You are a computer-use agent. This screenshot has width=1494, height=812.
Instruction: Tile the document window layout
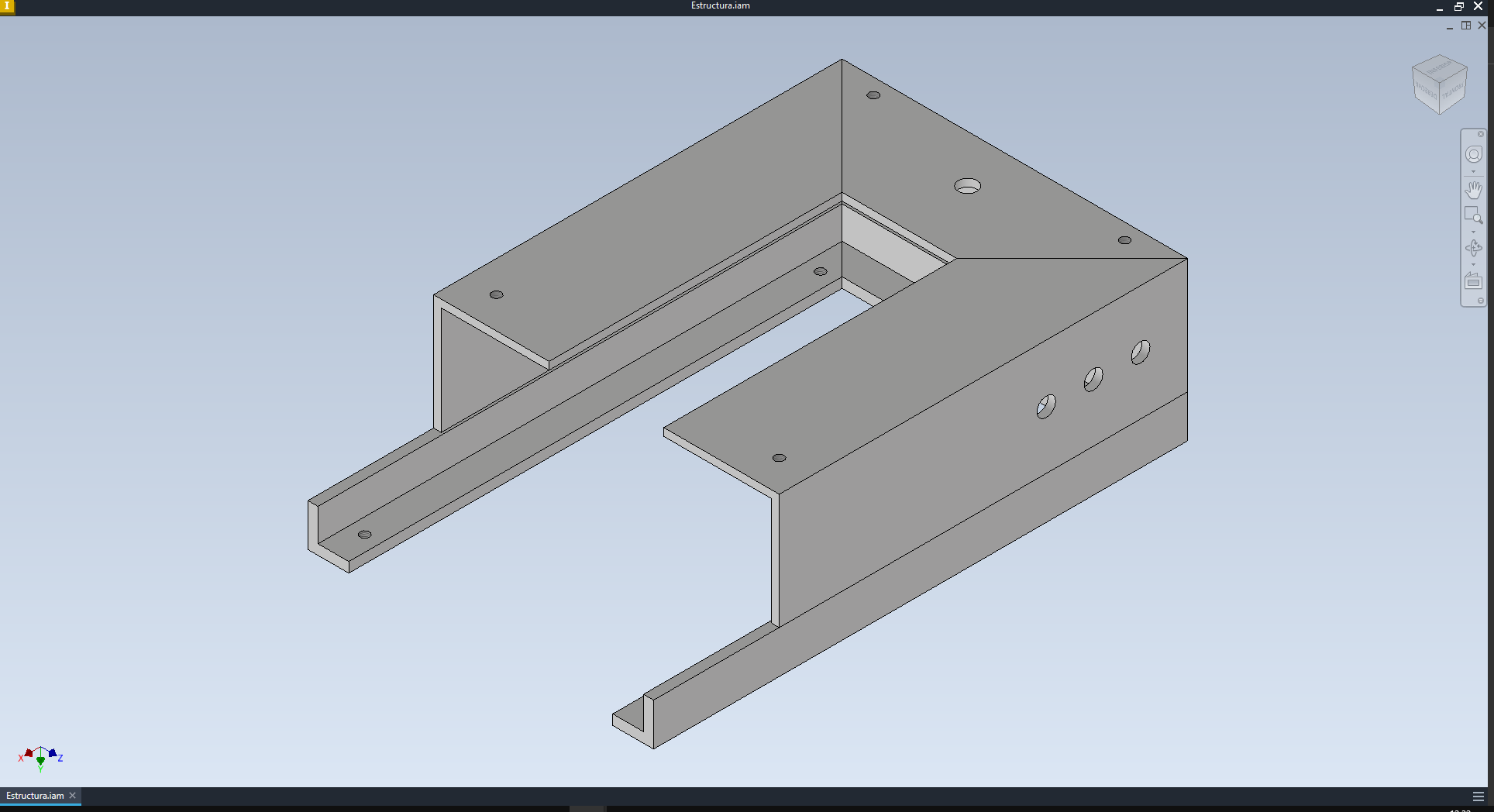click(1465, 26)
